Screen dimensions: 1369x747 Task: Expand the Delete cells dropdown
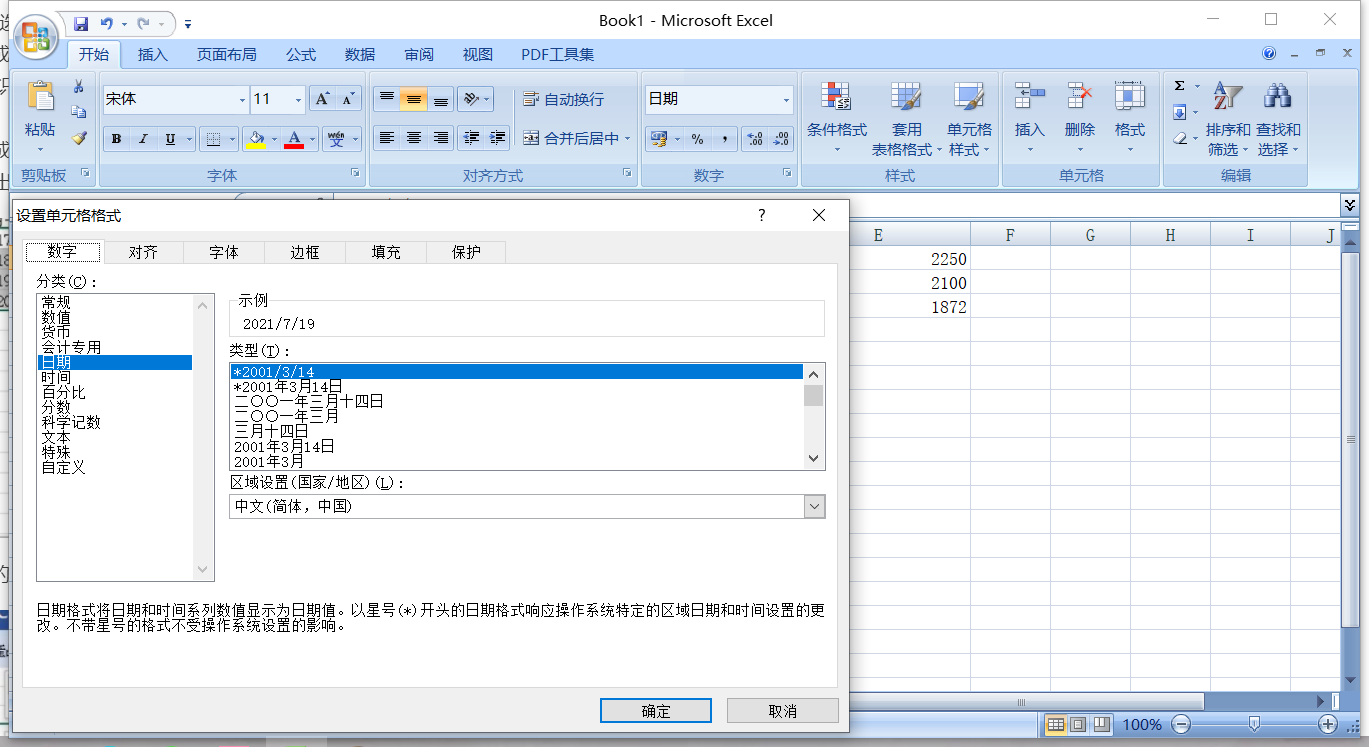[x=1079, y=150]
